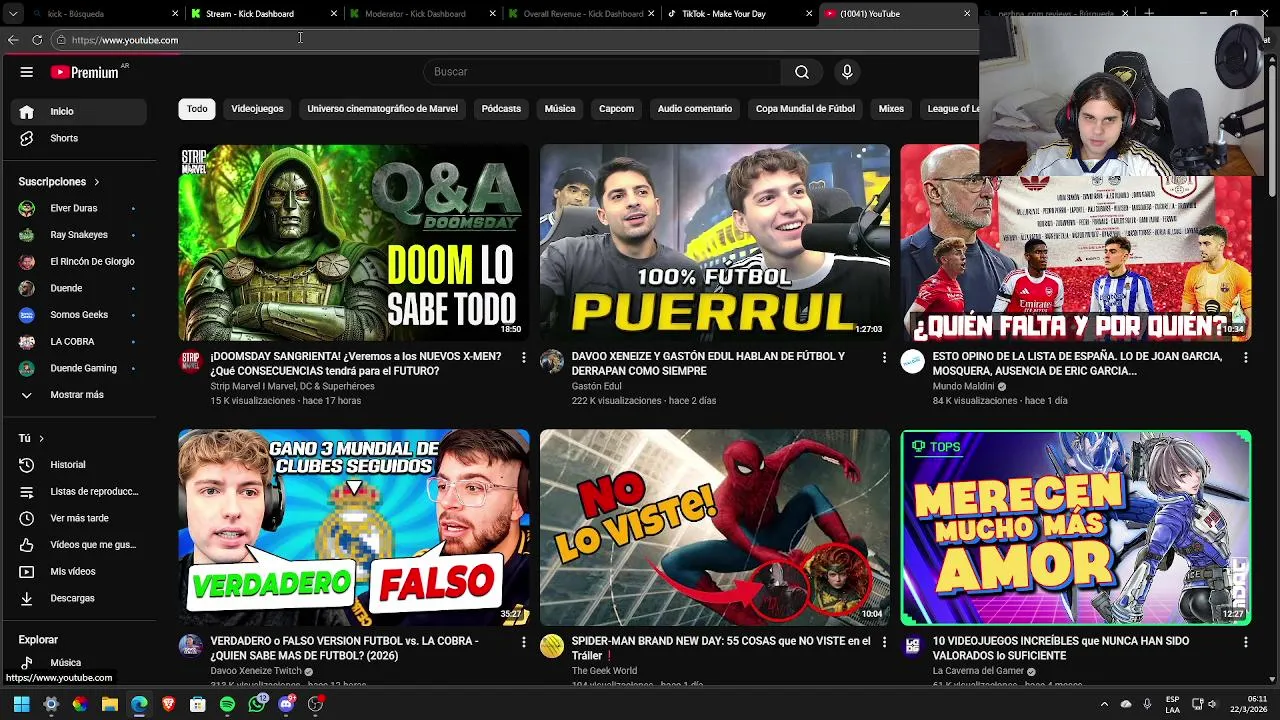Click the Buscar search field

click(602, 72)
